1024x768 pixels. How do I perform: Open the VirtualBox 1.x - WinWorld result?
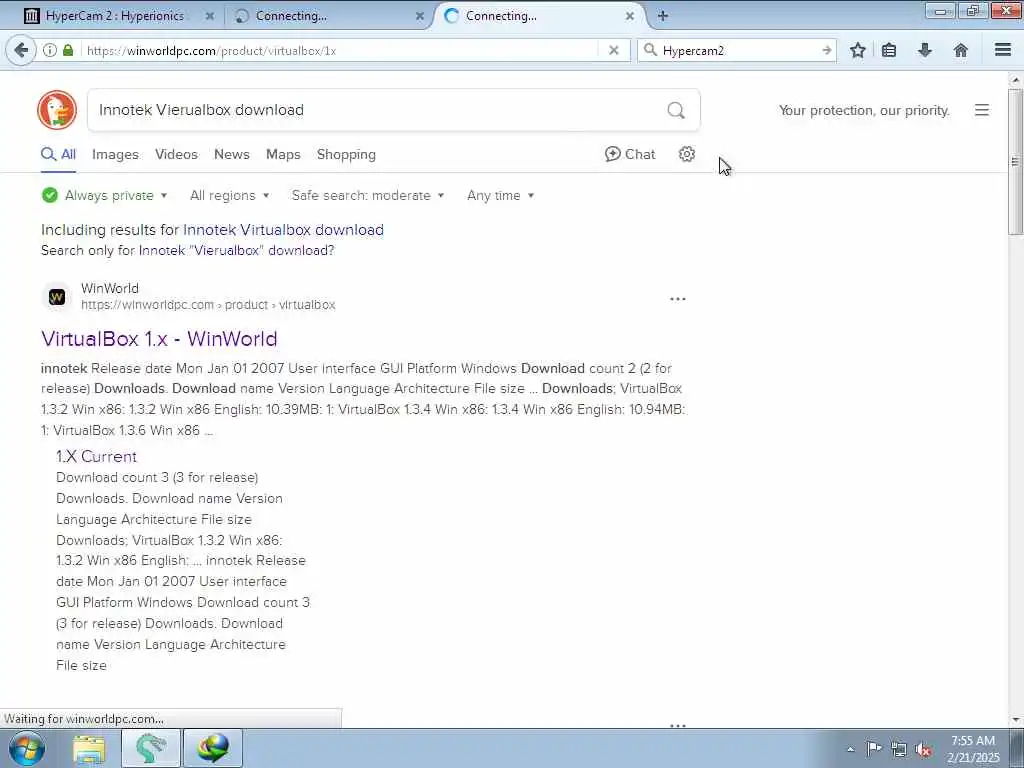(x=159, y=339)
